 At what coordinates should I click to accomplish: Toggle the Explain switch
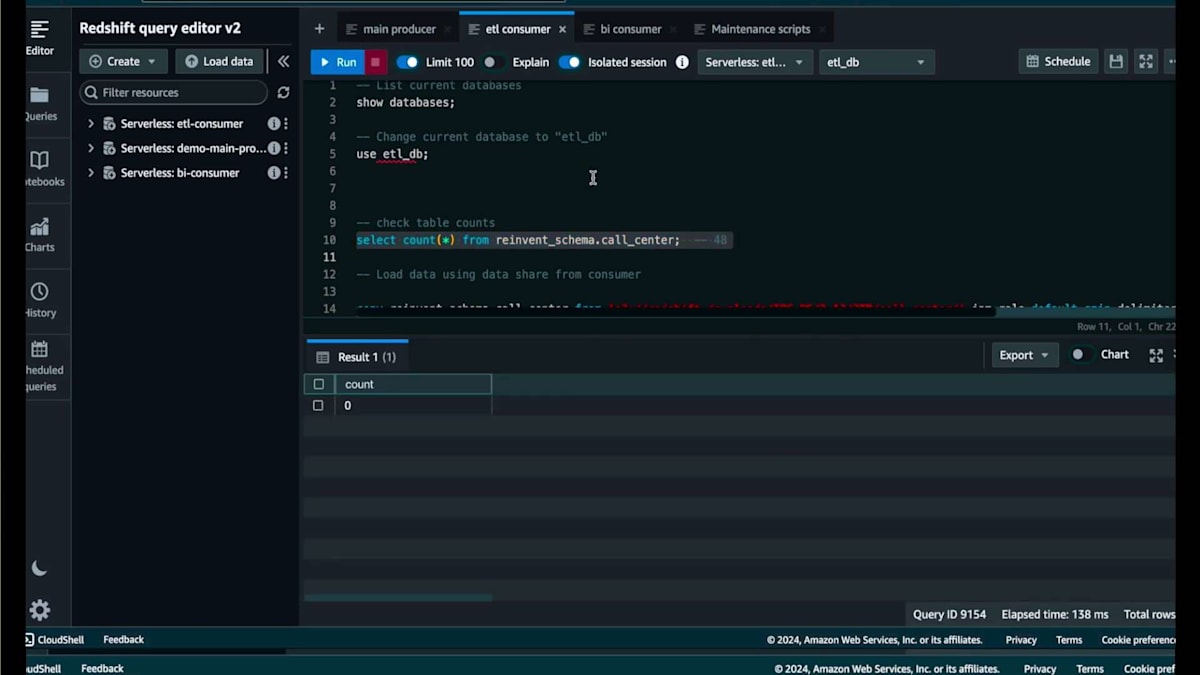click(x=493, y=62)
